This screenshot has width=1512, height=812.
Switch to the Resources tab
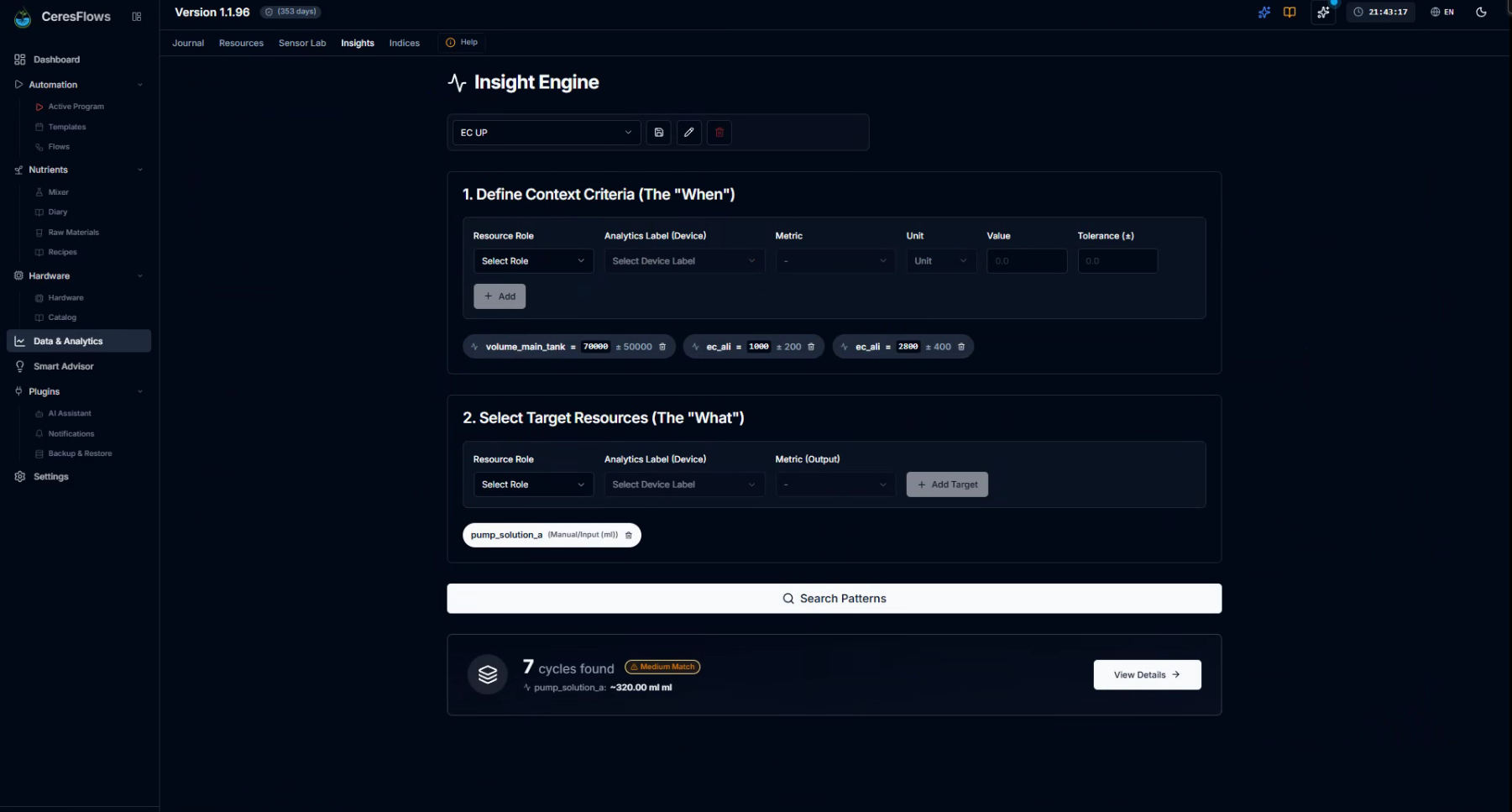pyautogui.click(x=241, y=43)
